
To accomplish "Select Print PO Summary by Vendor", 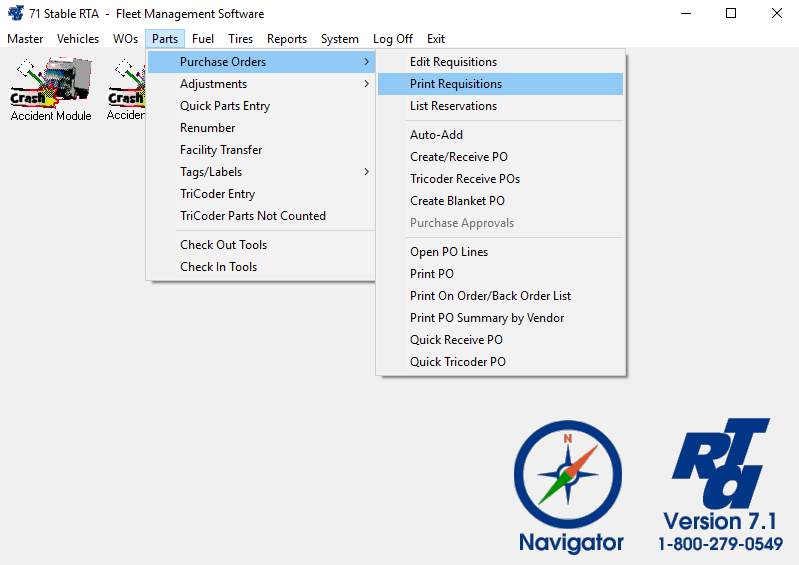I will tap(487, 318).
